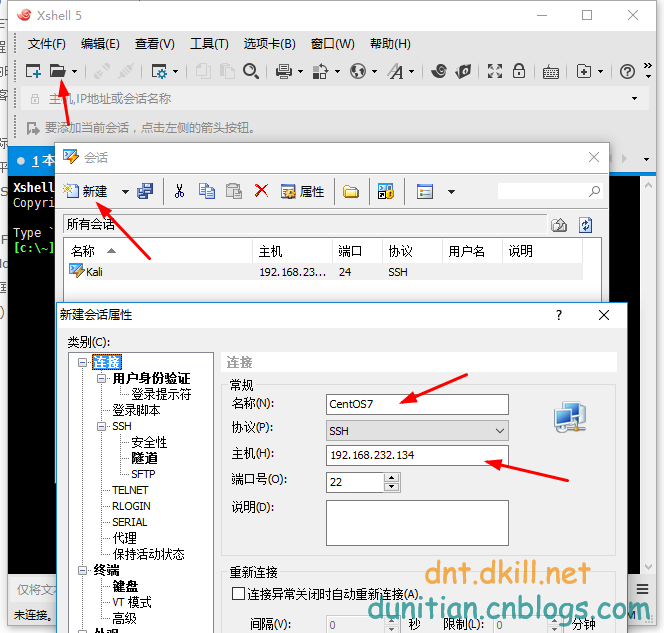Open the Properties gear icon in Xshell toolbar
Screen dimensions: 664x633
[159, 71]
